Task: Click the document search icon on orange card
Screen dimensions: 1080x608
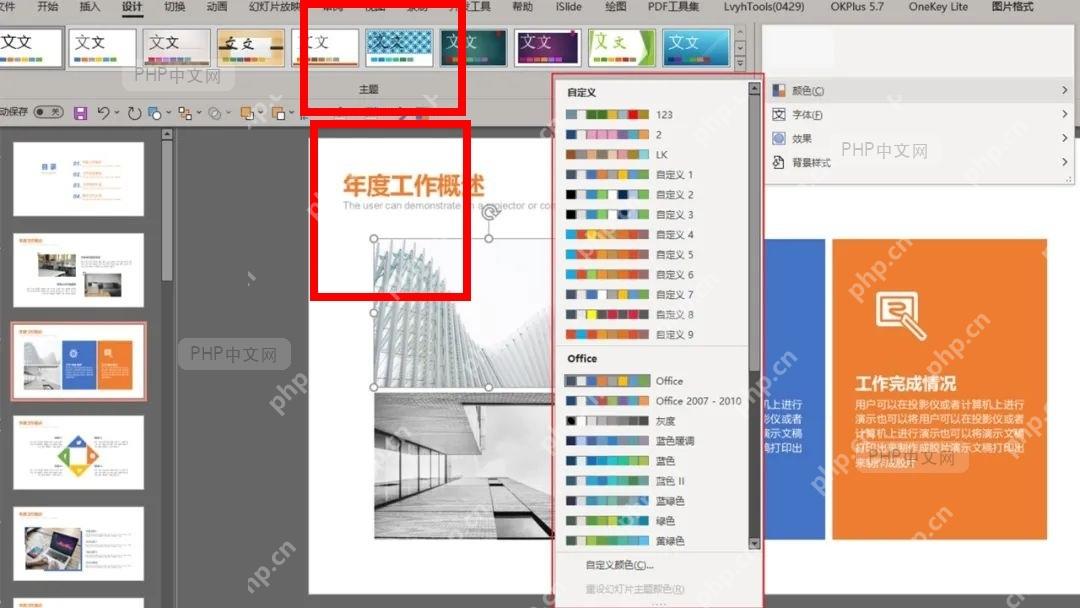Action: tap(900, 315)
